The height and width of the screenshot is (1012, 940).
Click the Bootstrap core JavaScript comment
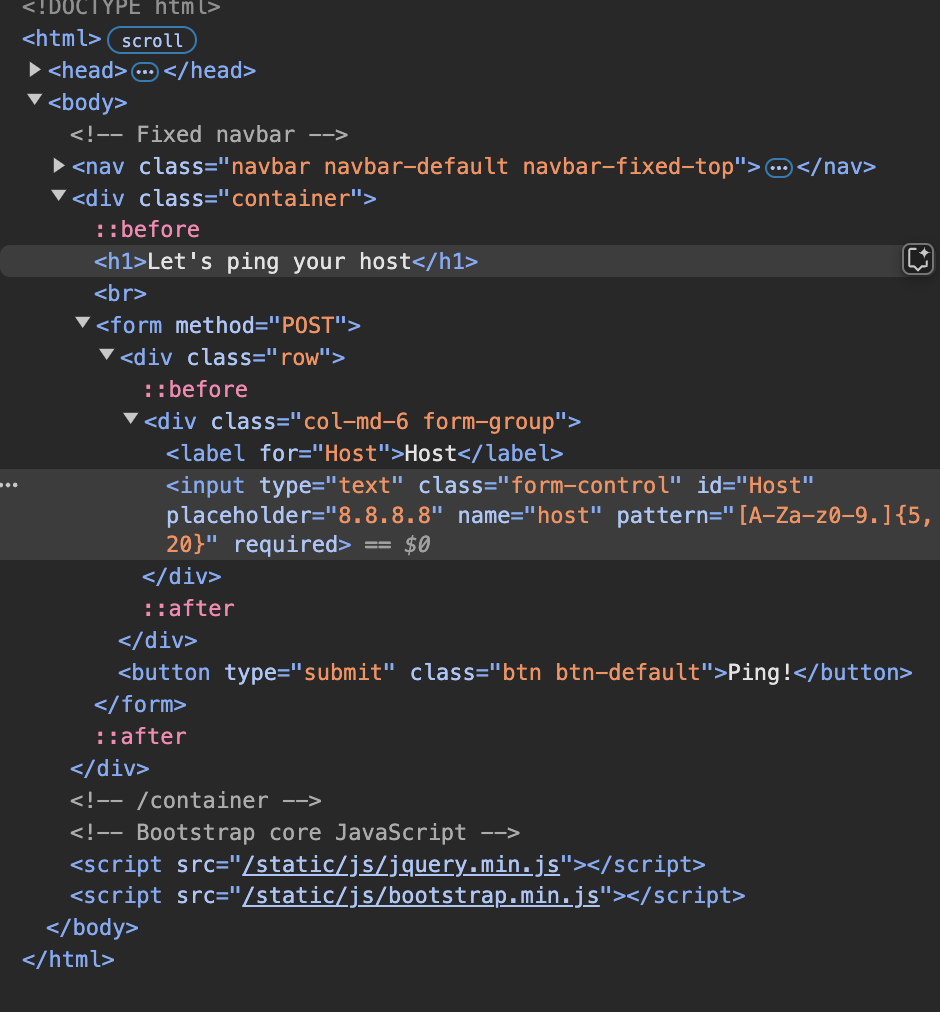point(295,833)
